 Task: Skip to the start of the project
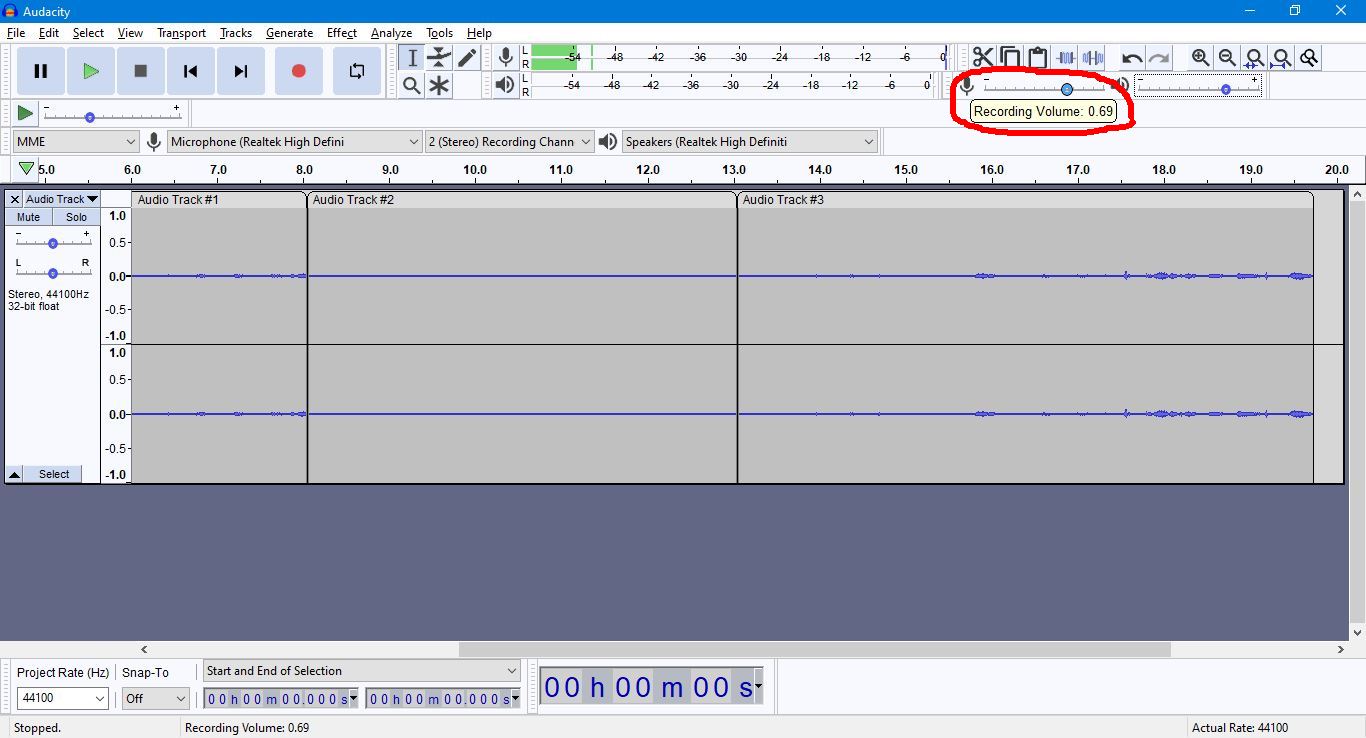[191, 71]
